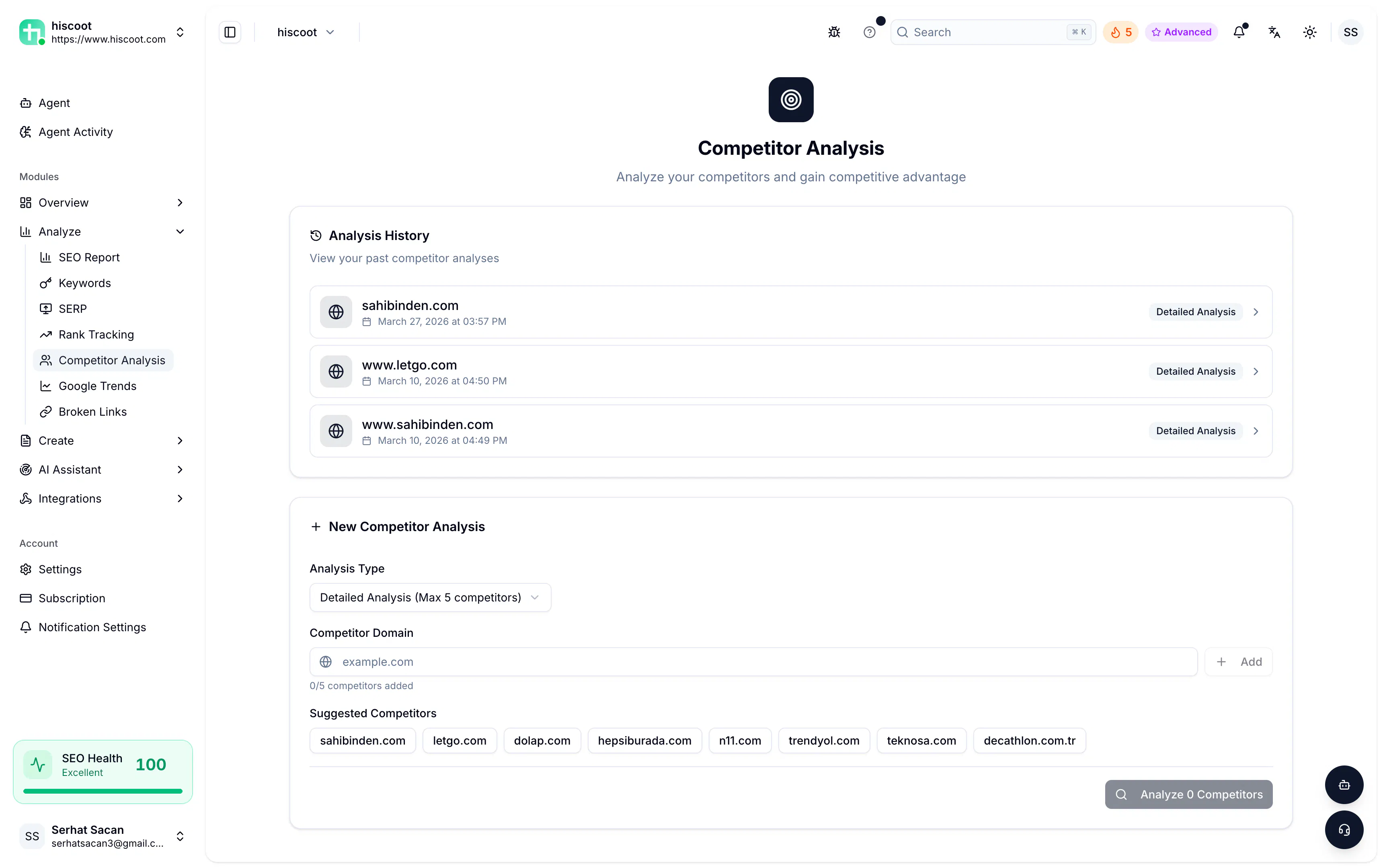Viewport: 1383px width, 868px height.
Task: Open the SS user avatar
Action: coord(1350,32)
